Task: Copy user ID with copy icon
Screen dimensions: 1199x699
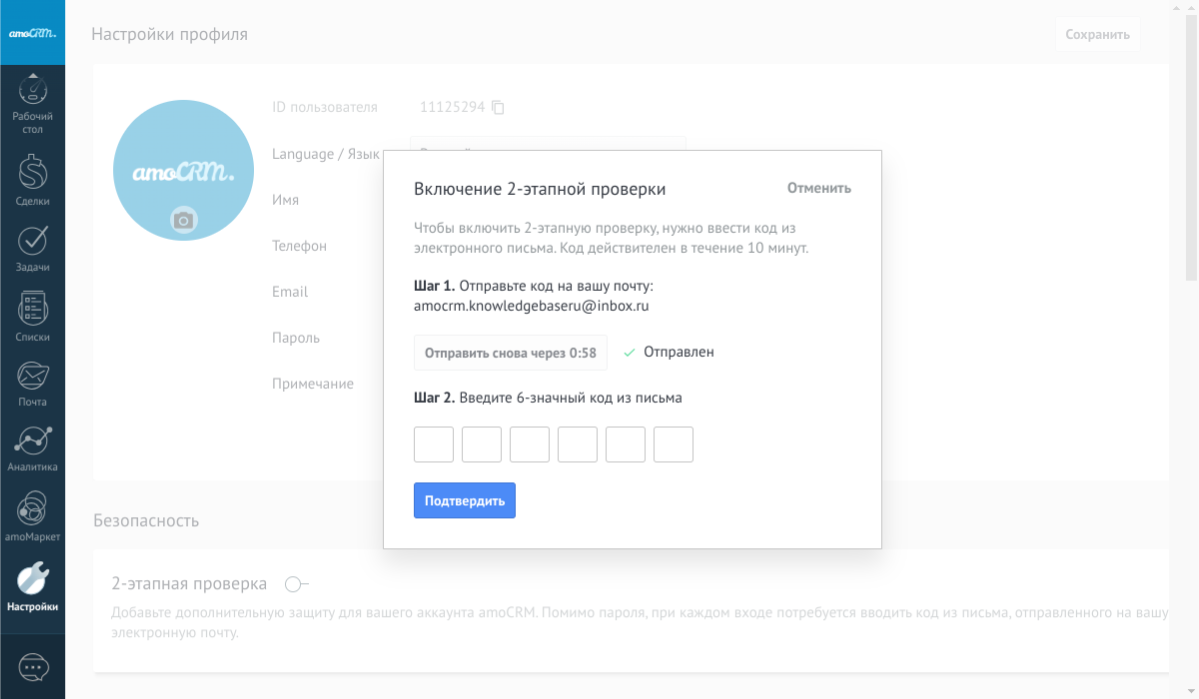Action: click(x=498, y=107)
